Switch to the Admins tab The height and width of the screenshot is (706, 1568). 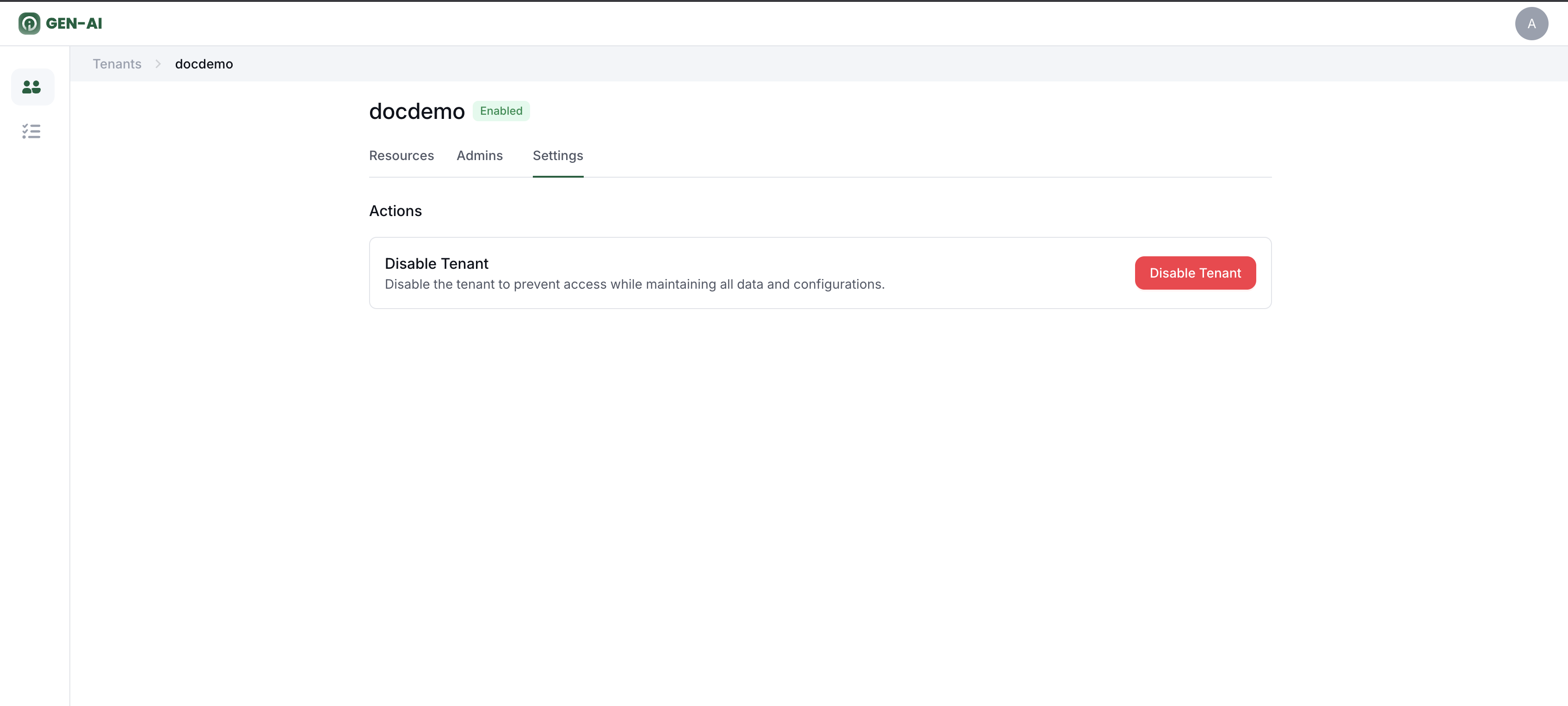(x=480, y=156)
